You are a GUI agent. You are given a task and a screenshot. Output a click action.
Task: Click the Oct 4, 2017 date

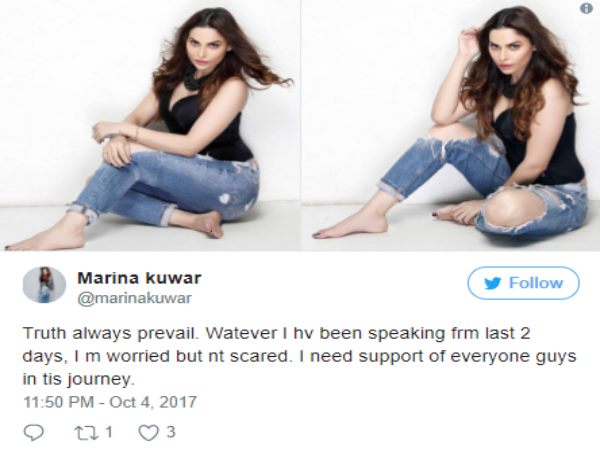tap(153, 402)
